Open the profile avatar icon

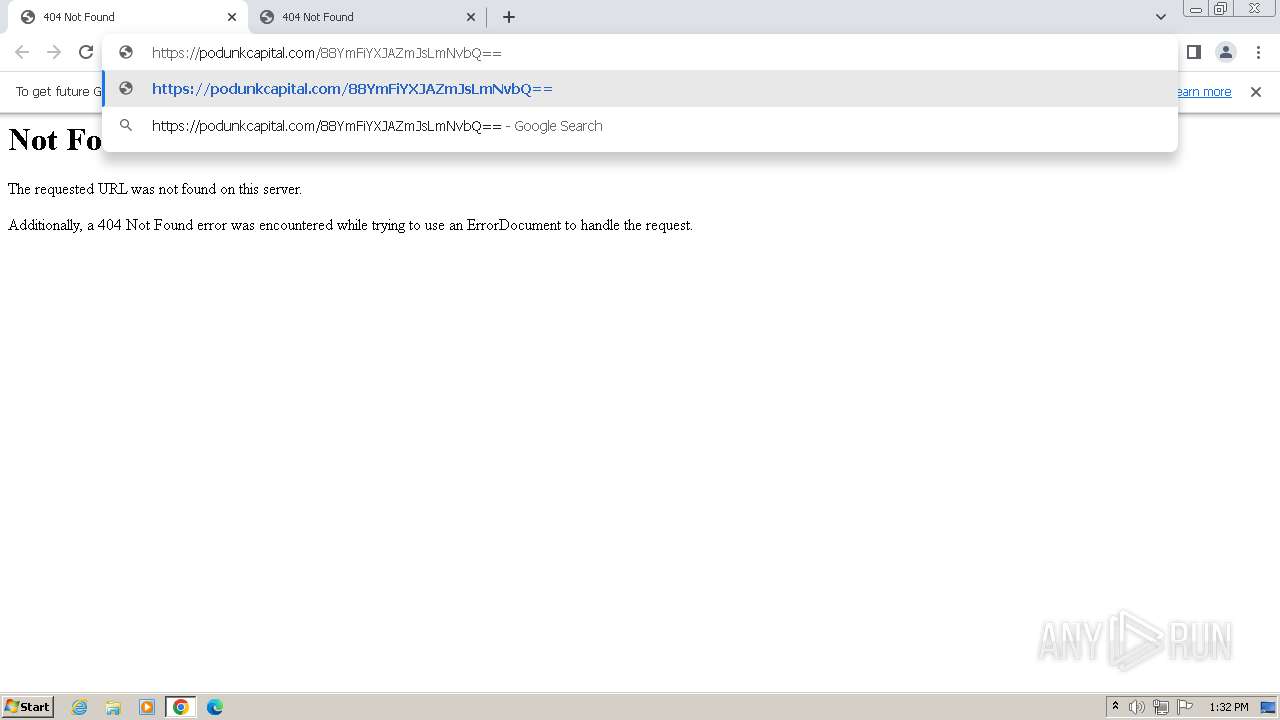pyautogui.click(x=1225, y=52)
